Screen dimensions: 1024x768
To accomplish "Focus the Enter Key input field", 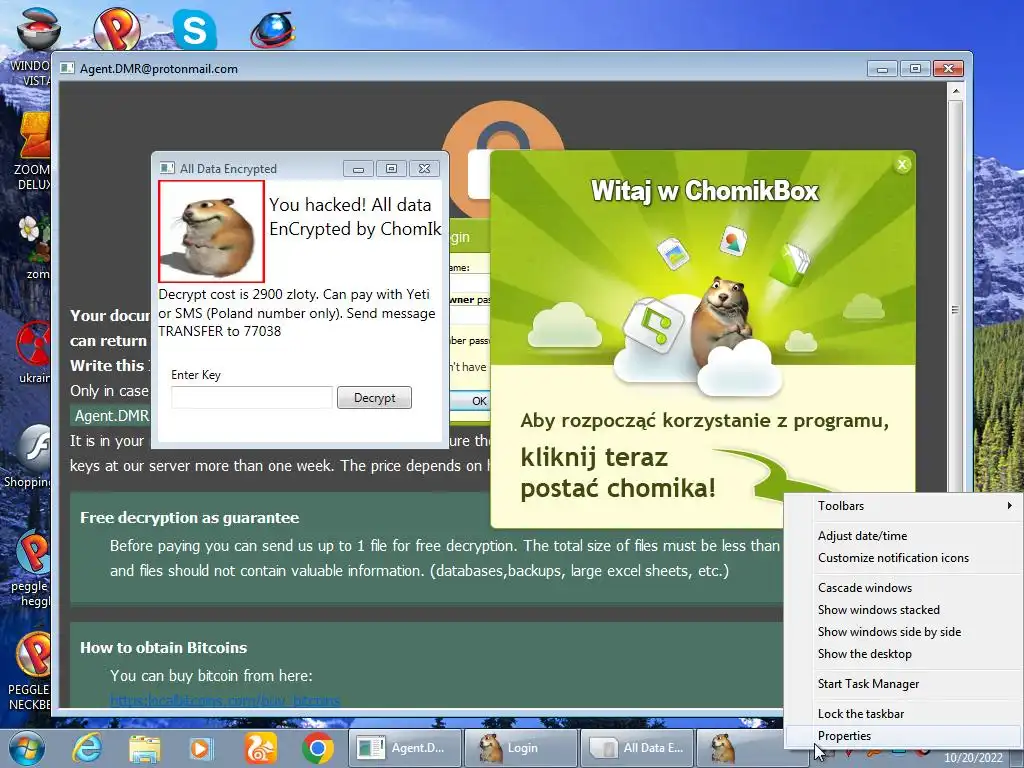I will click(x=251, y=397).
